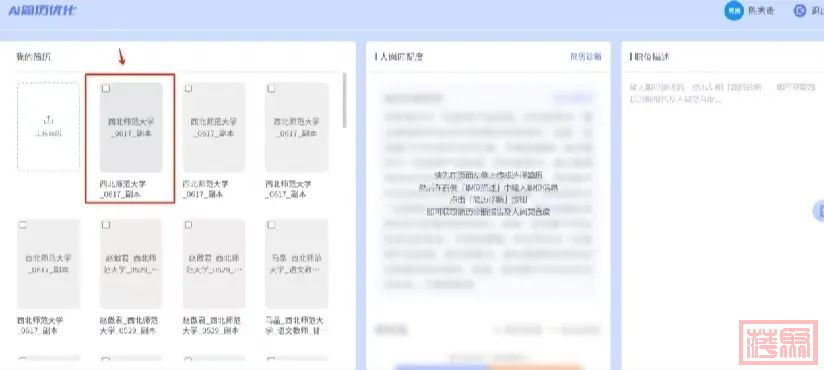Click the upload resume icon in dashed box
This screenshot has height=370, width=824.
coord(48,120)
